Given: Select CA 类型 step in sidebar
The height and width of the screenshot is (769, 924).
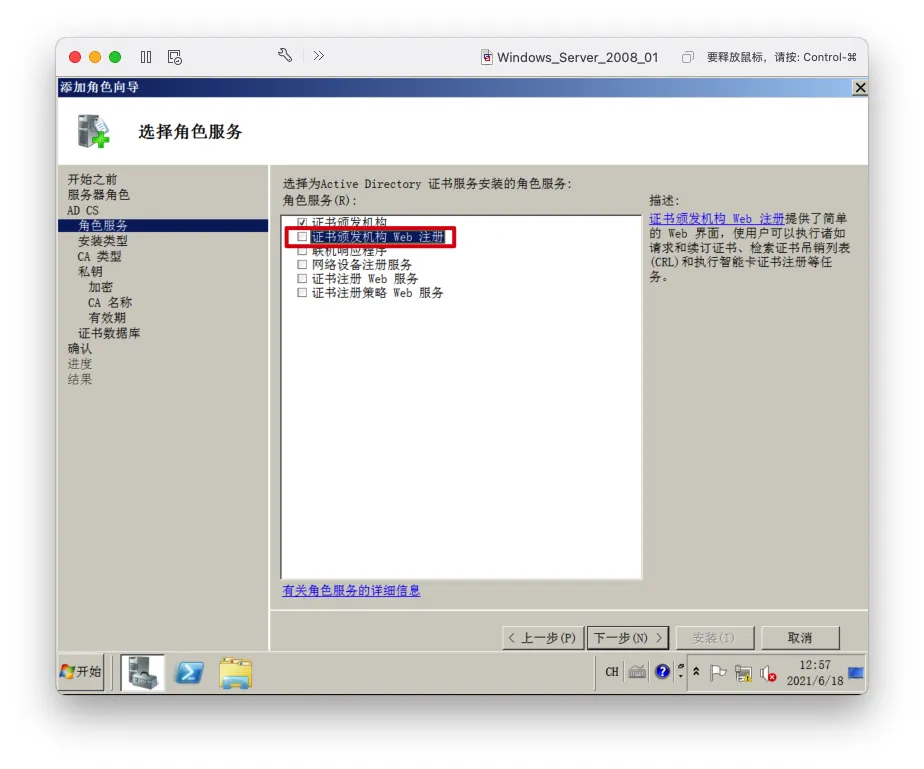Looking at the screenshot, I should click(x=99, y=256).
